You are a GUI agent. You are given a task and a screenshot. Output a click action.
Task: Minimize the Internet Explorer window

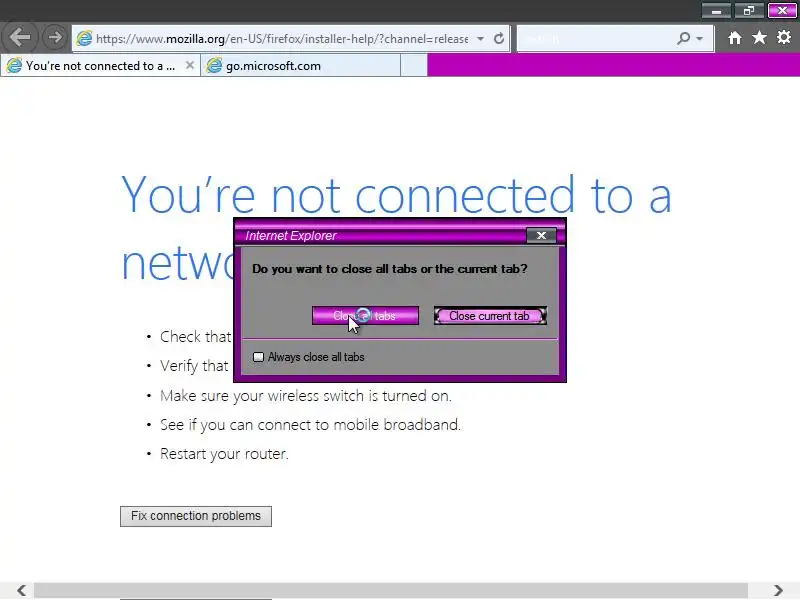coord(717,11)
